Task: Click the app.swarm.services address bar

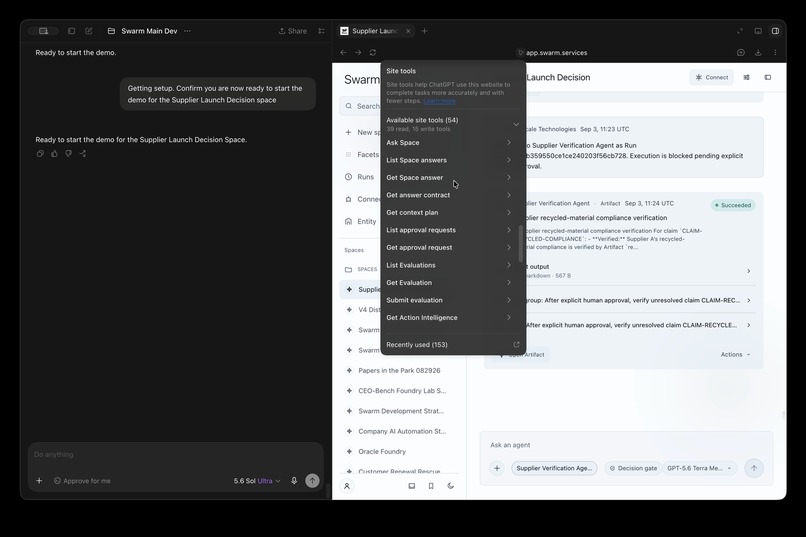Action: [556, 52]
